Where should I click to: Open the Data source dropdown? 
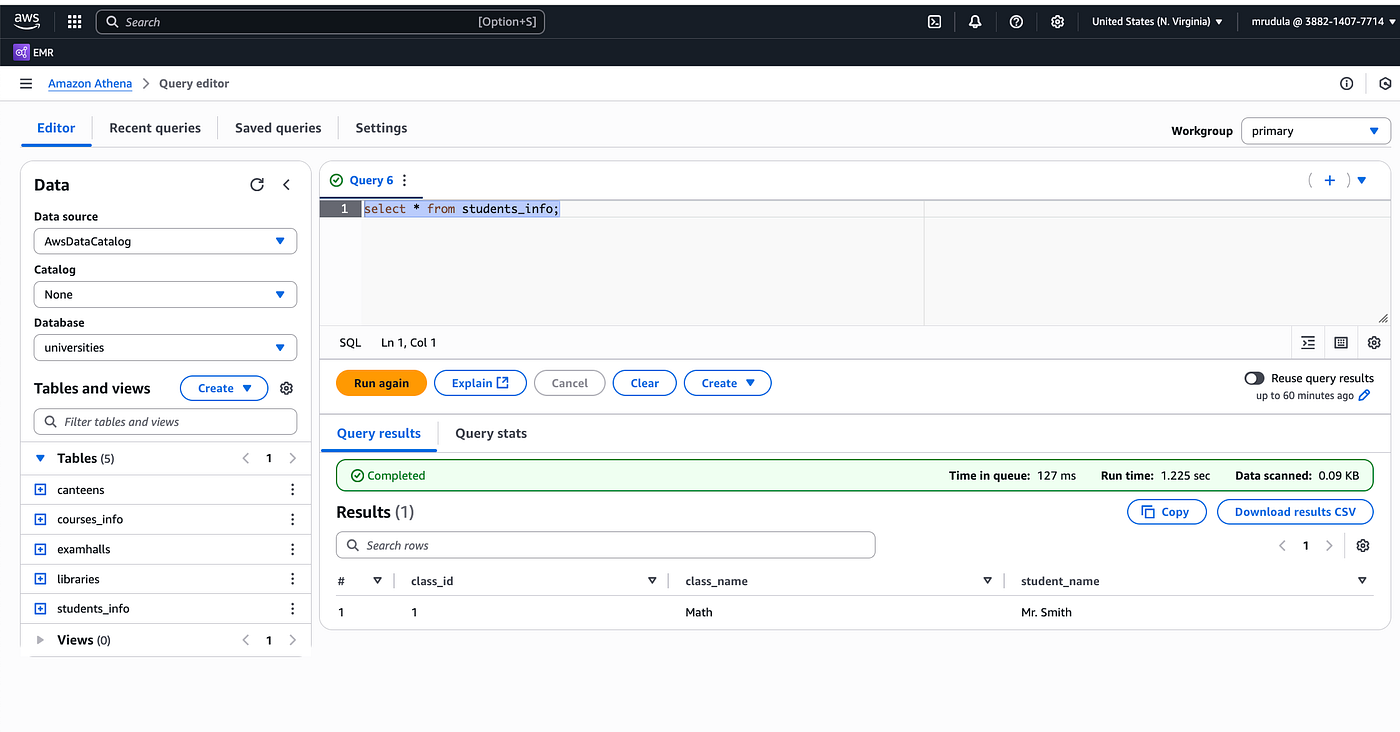tap(165, 241)
